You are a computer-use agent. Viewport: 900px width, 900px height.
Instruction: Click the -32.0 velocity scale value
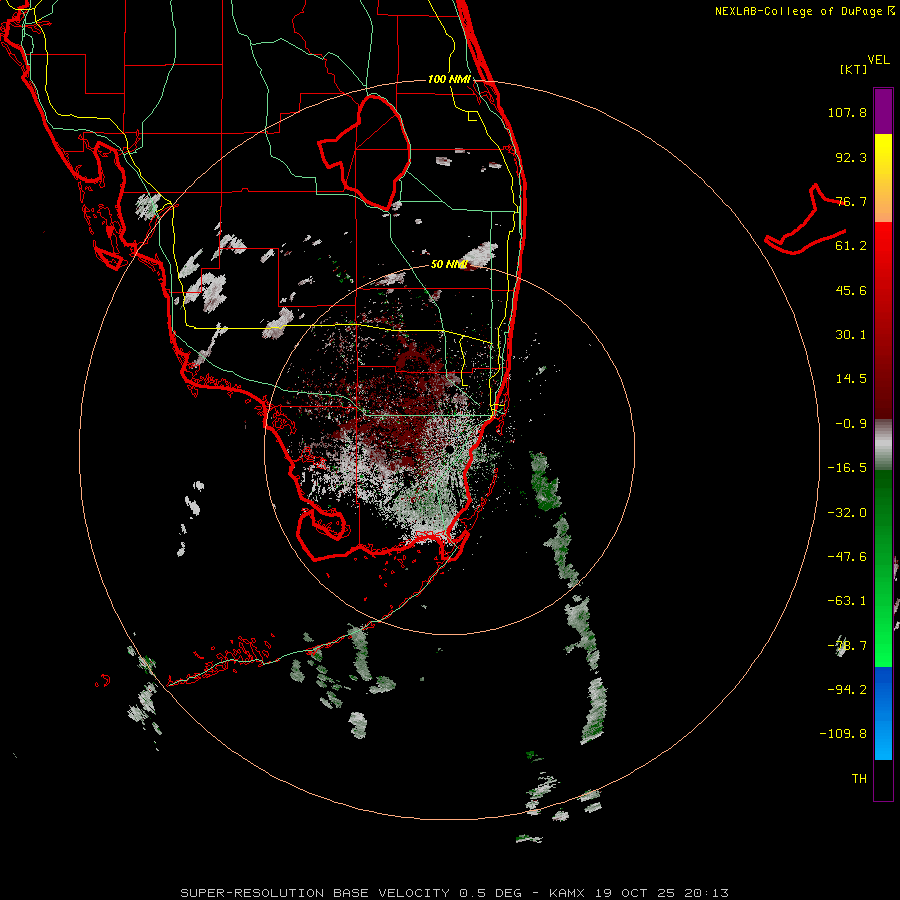pos(847,513)
